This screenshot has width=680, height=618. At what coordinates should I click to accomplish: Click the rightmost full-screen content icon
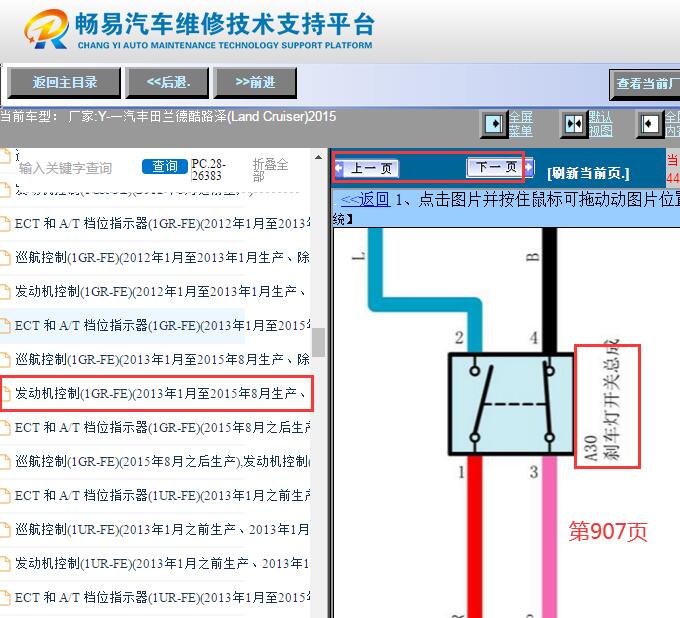[650, 124]
